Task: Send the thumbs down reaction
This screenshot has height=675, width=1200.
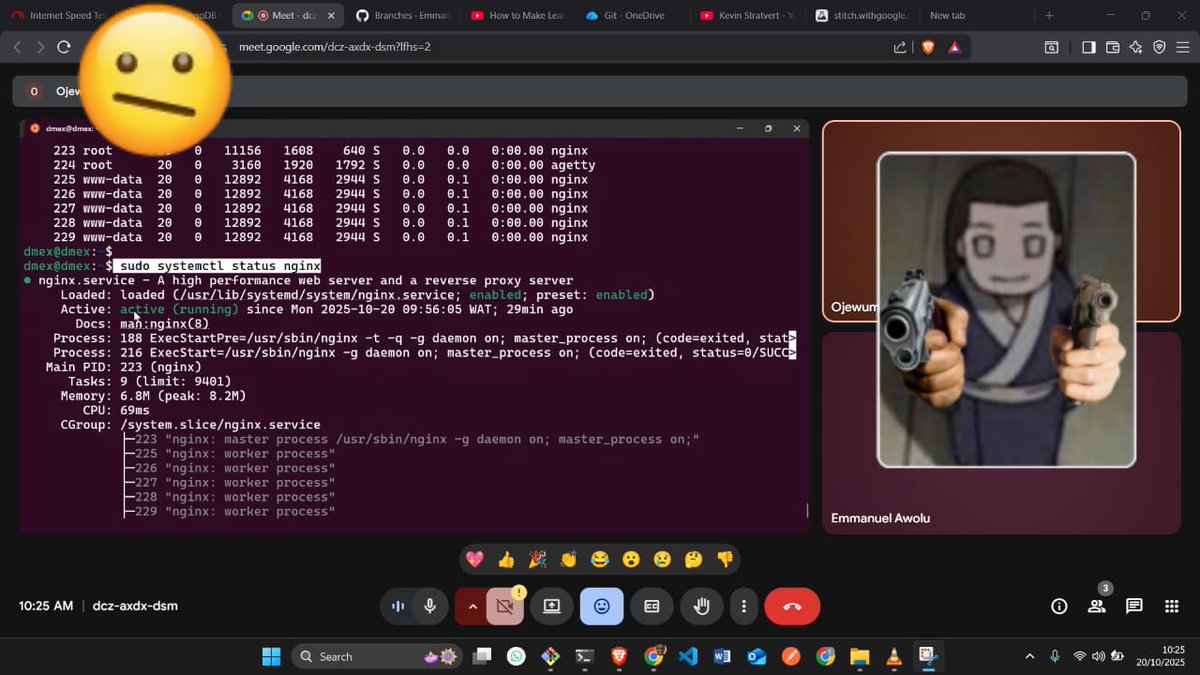Action: click(725, 559)
